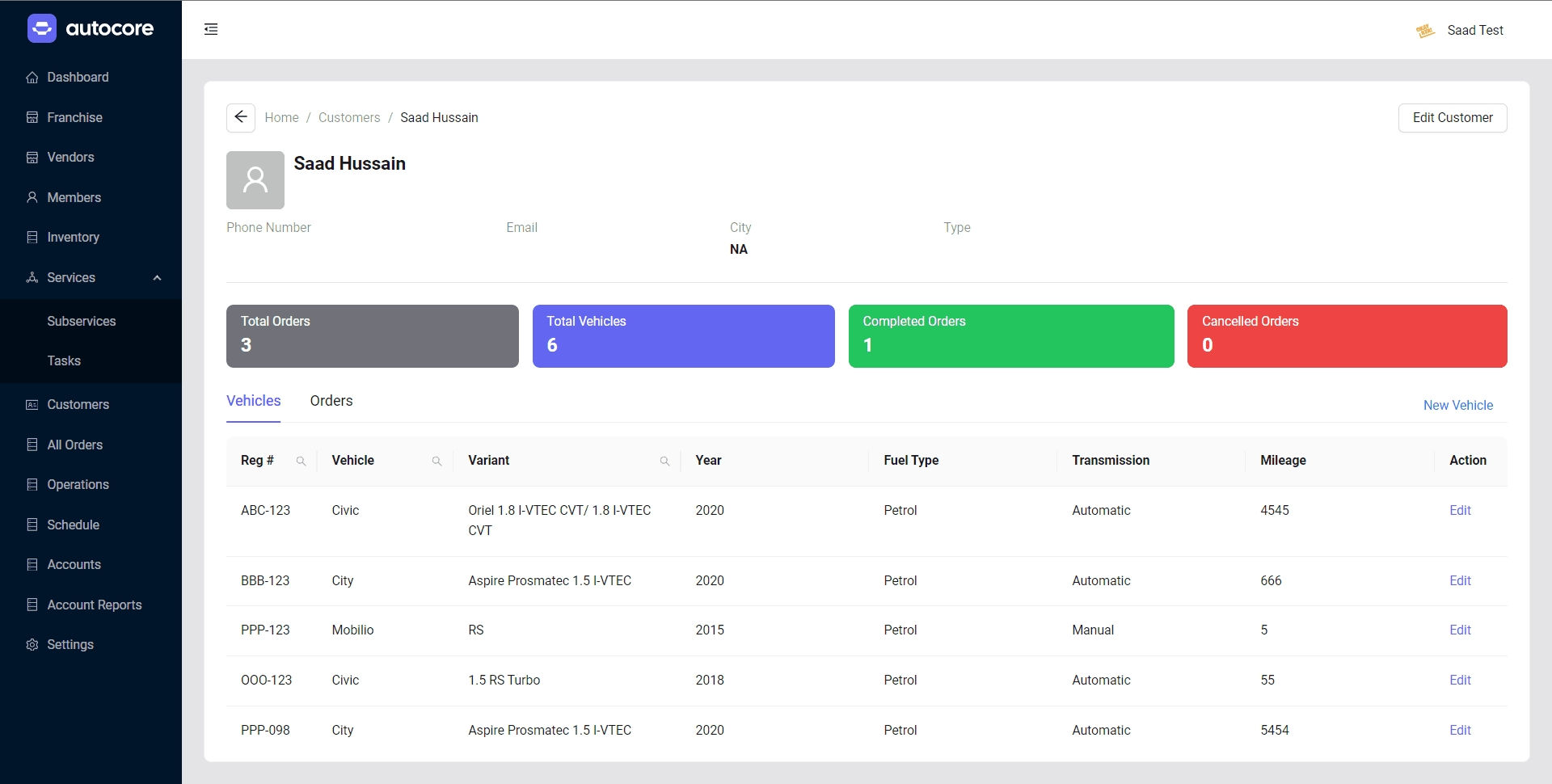The image size is (1552, 784).
Task: Click the Franchise store icon
Action: [32, 117]
